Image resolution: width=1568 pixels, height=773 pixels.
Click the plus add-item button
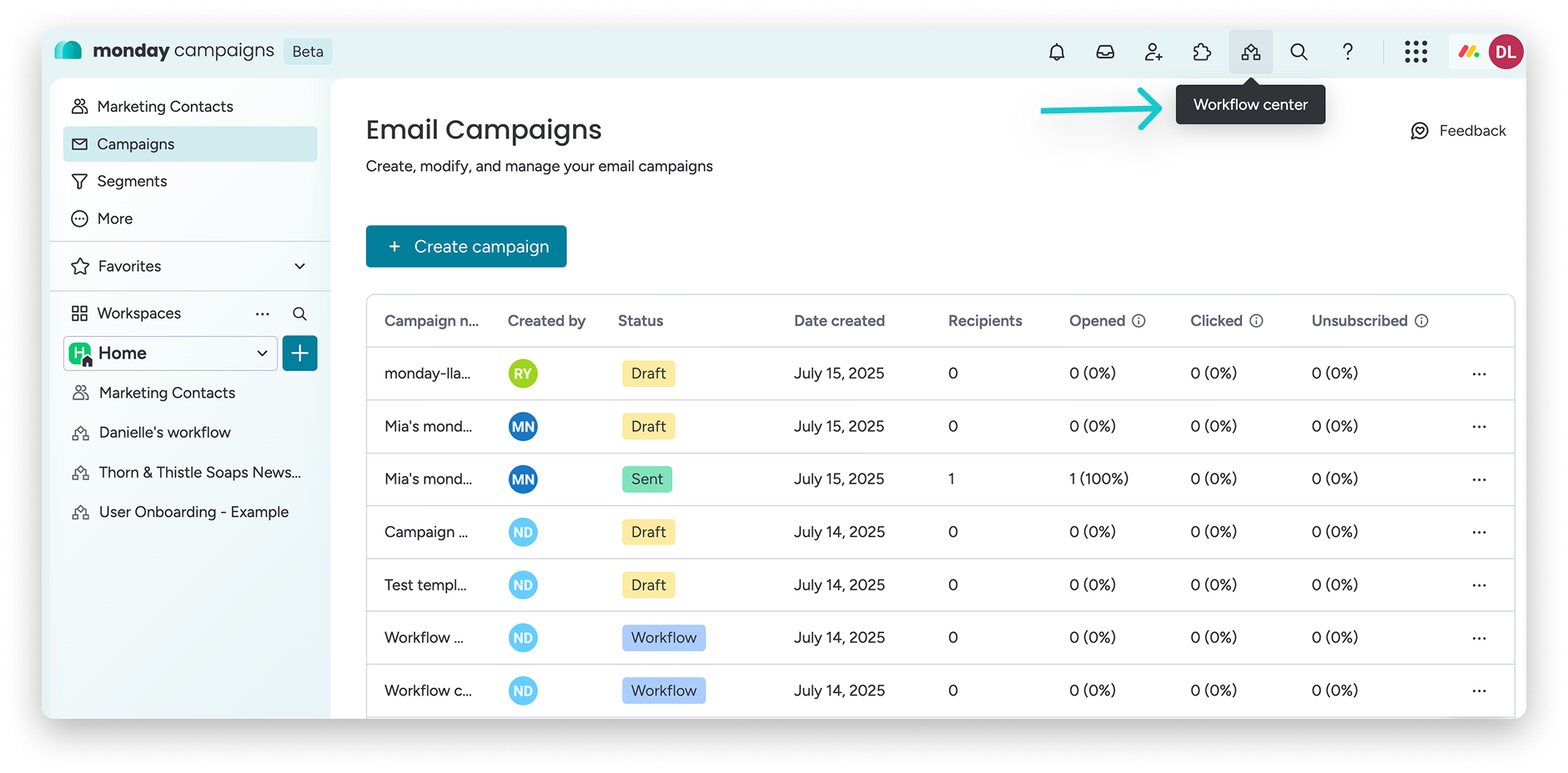300,354
